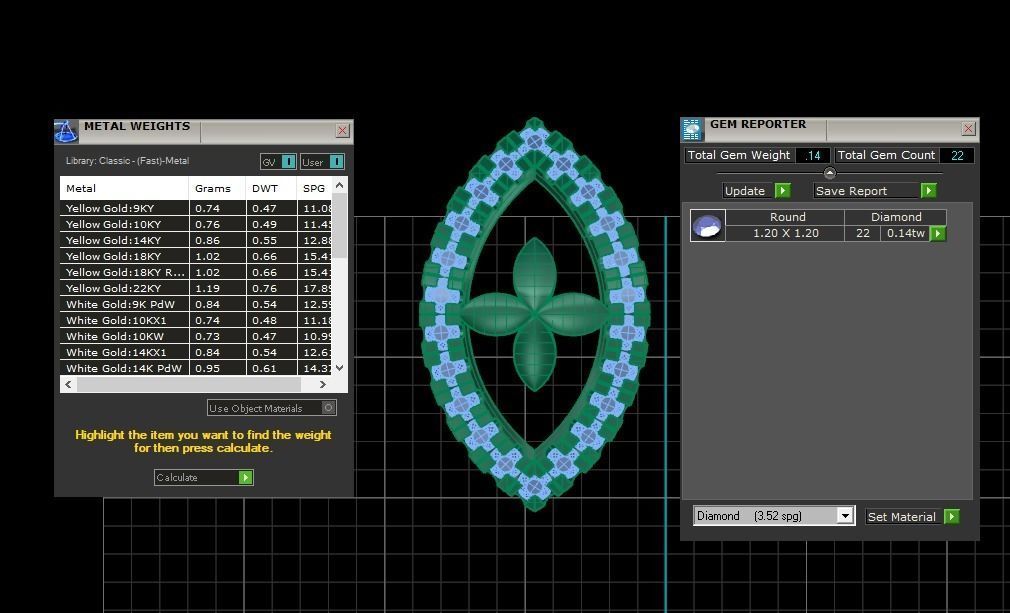
Task: Click the Grams column header
Action: [216, 188]
